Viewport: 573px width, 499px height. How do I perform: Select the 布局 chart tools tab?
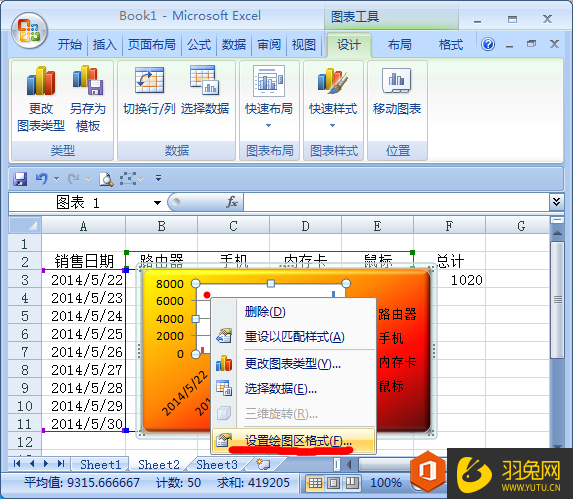pos(399,45)
